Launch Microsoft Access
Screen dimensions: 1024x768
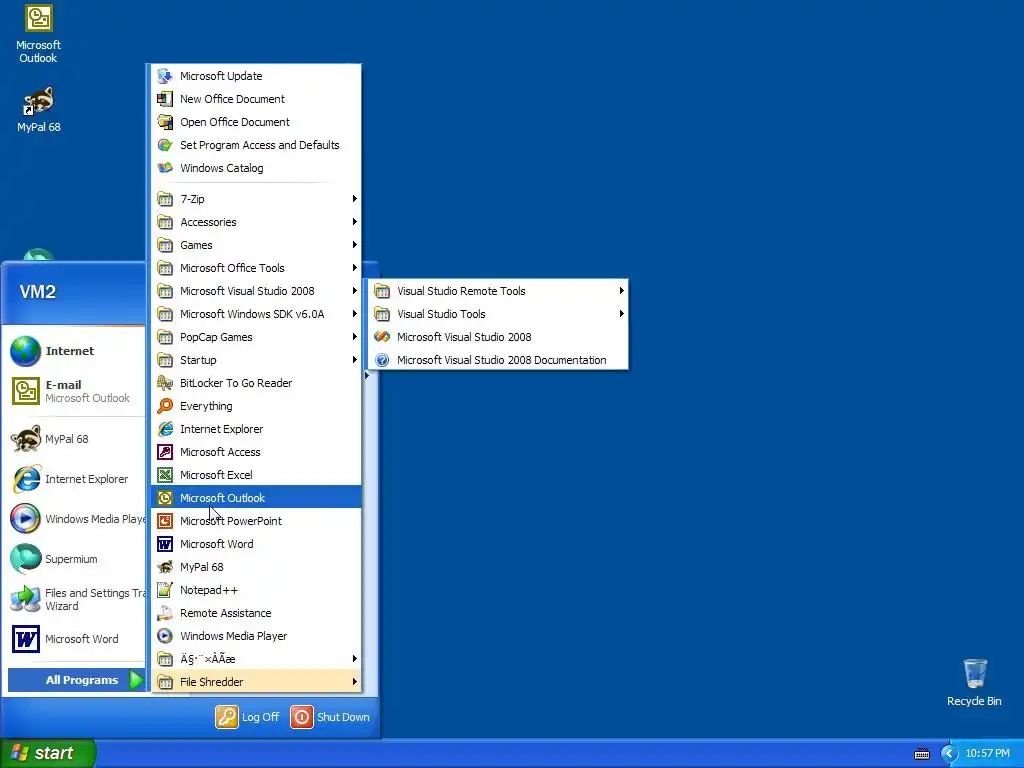[x=256, y=452]
